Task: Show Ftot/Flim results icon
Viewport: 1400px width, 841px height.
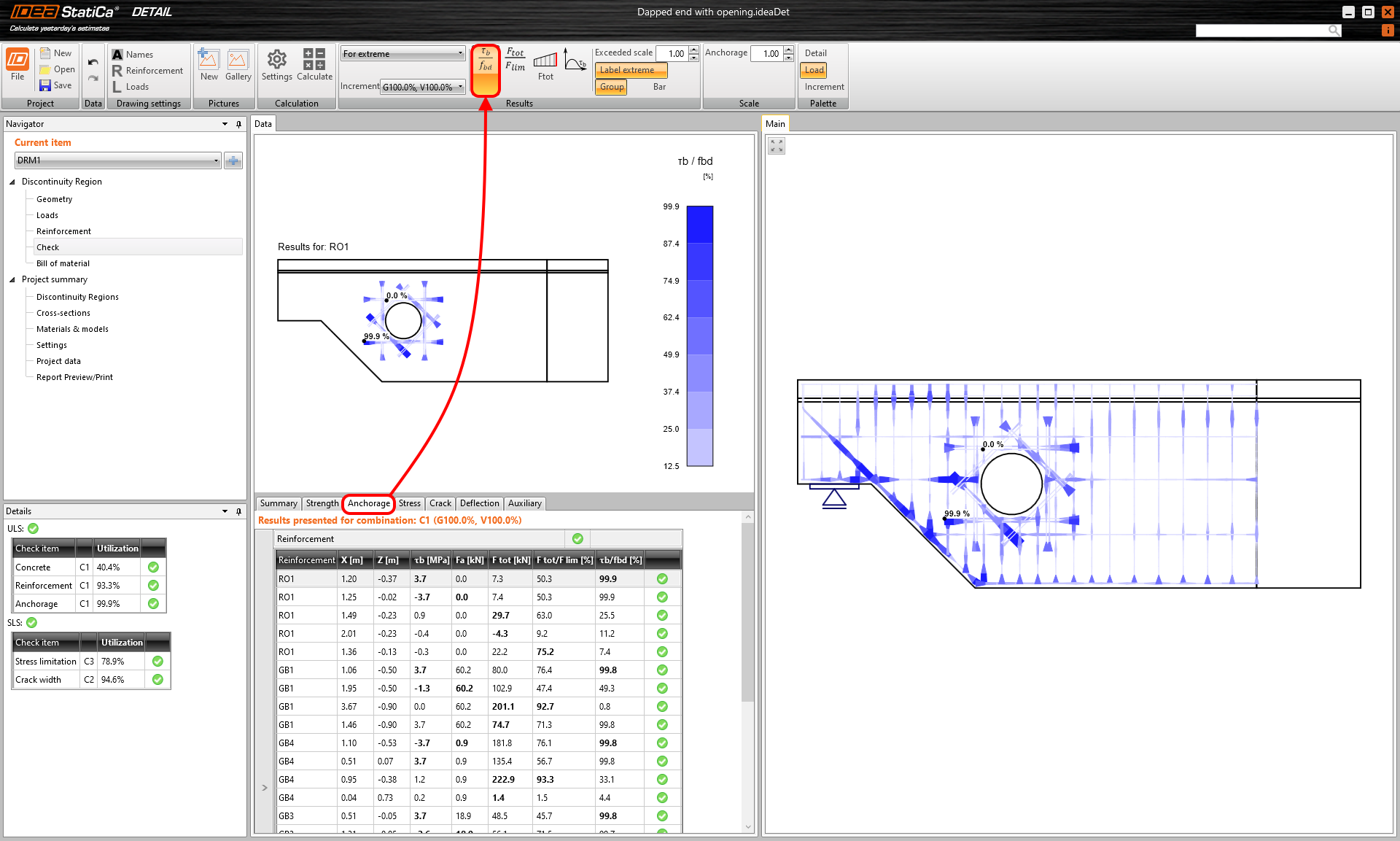Action: (516, 60)
